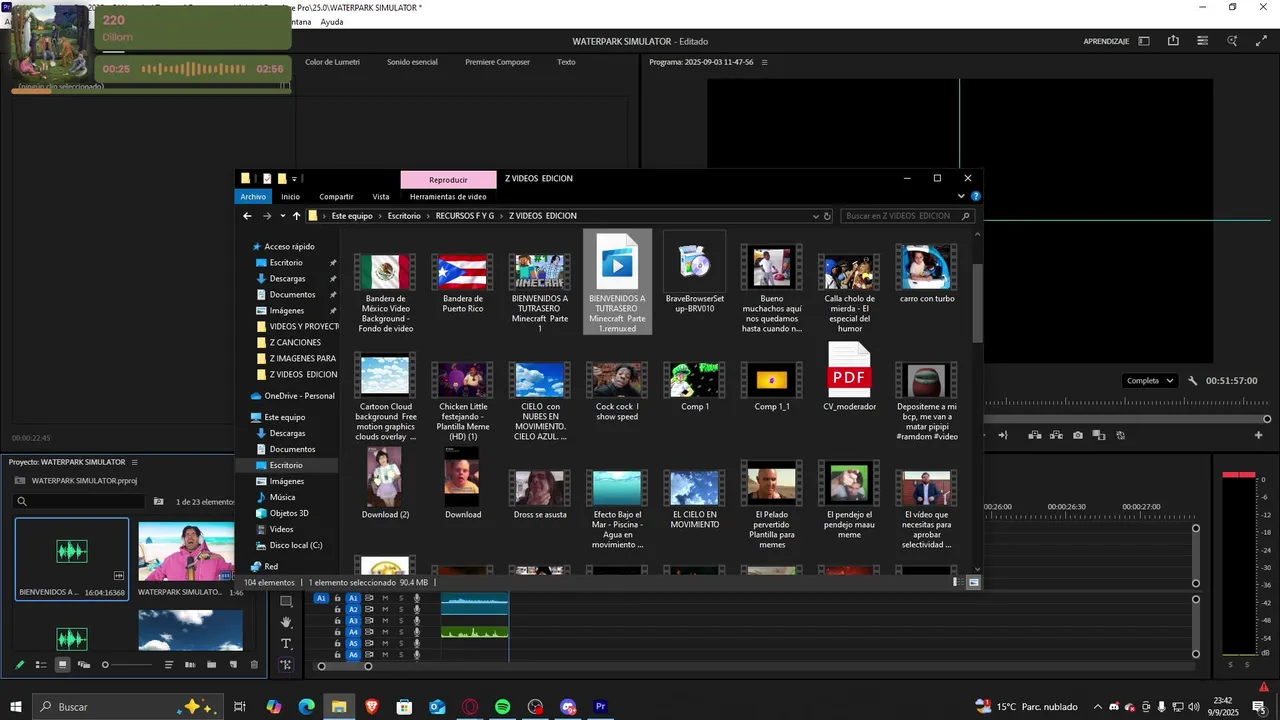Open the Ayuda menu in Premiere
Image resolution: width=1280 pixels, height=720 pixels.
pyautogui.click(x=331, y=22)
